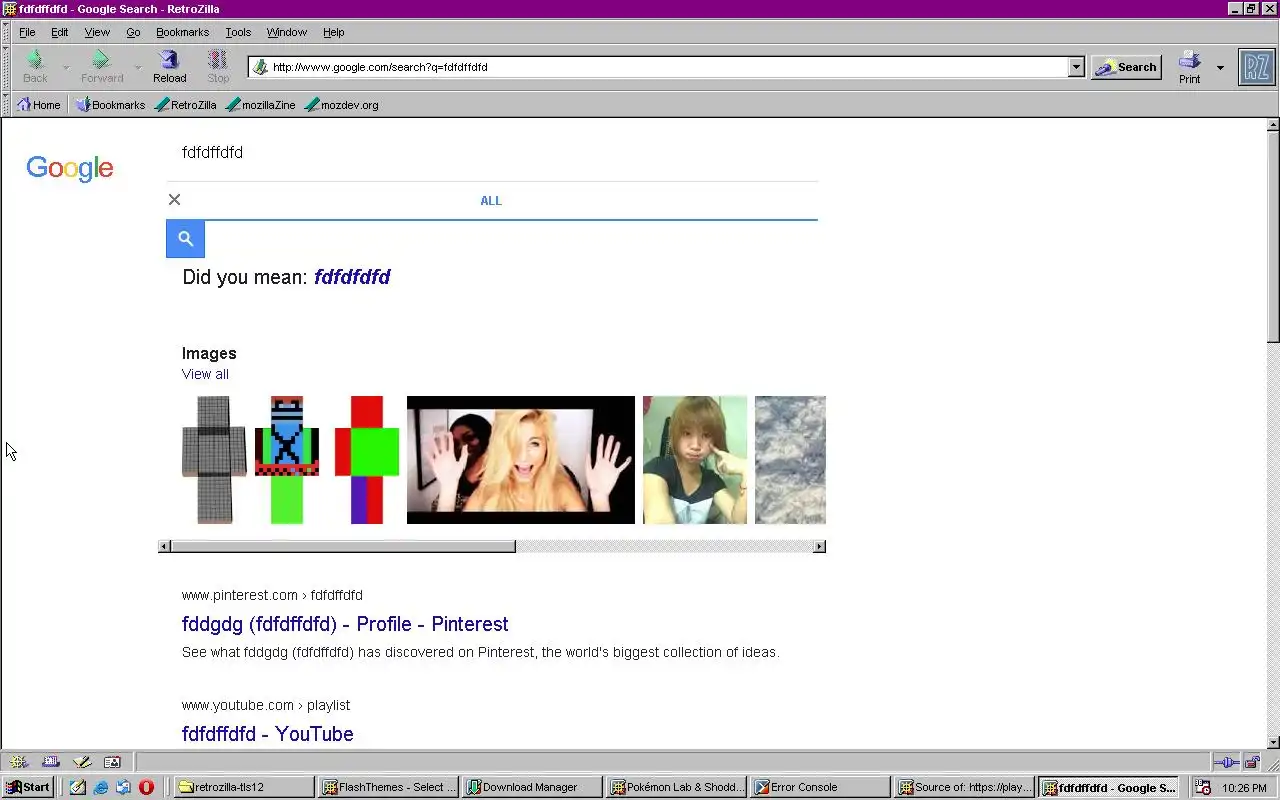Open the 'fdfdffdfd - YouTube' result
This screenshot has width=1280, height=800.
[x=268, y=734]
